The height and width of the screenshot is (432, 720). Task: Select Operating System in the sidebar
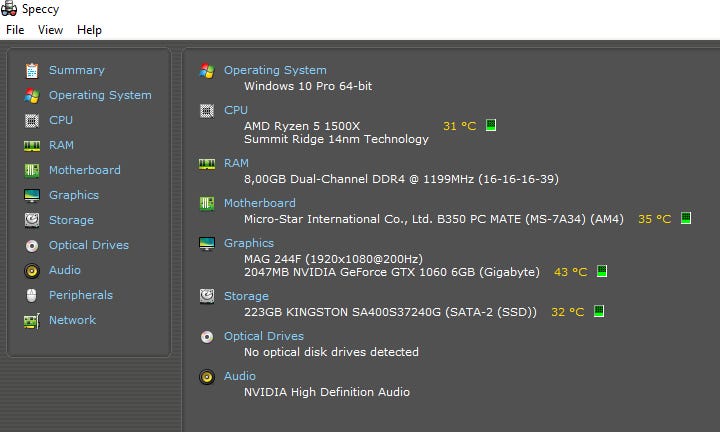[x=100, y=95]
